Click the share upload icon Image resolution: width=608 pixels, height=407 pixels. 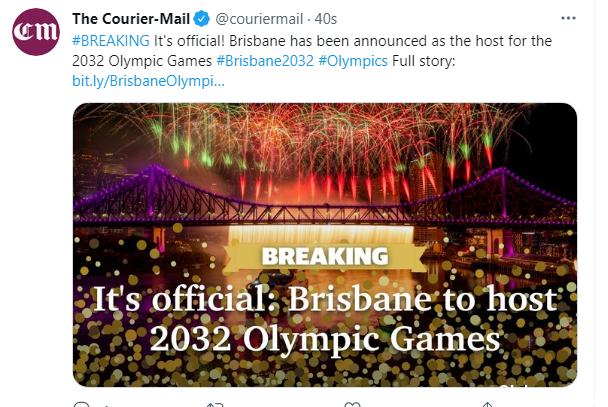[x=487, y=405]
